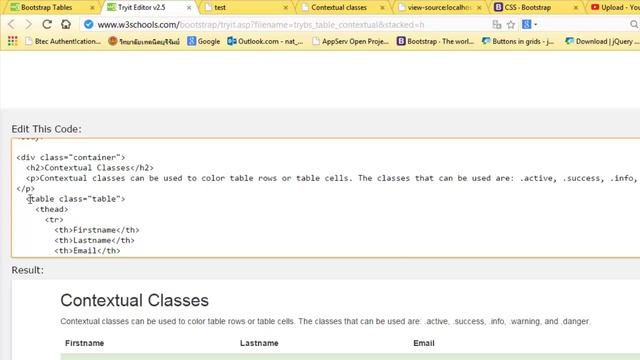Viewport: 640px width, 360px height.
Task: Click the Result label
Action: 27,270
